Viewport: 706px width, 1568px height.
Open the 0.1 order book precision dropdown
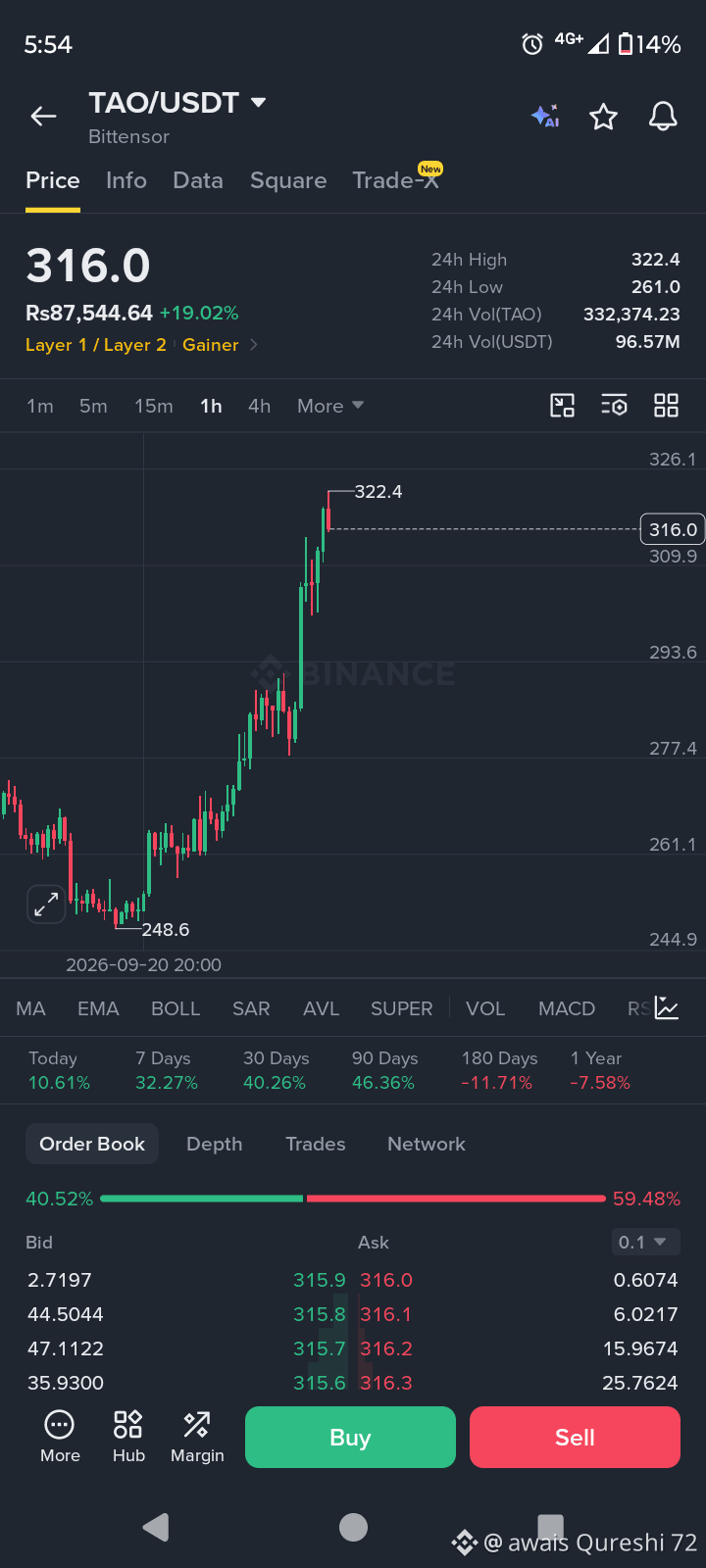click(x=645, y=1242)
